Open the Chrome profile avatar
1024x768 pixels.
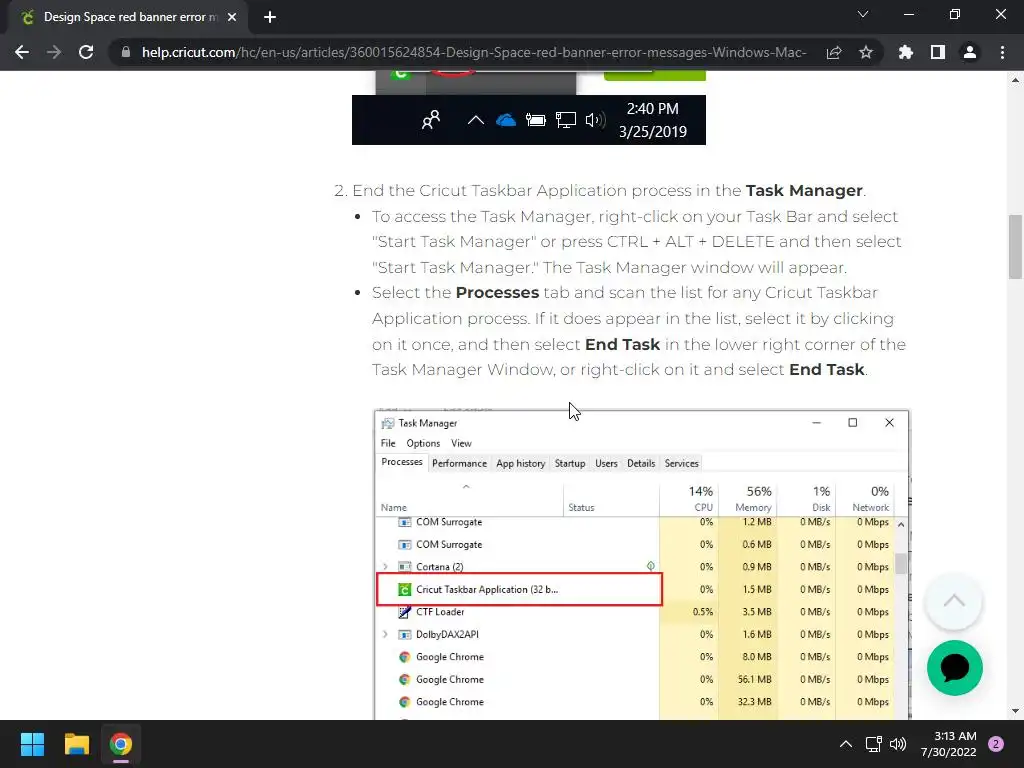(970, 52)
